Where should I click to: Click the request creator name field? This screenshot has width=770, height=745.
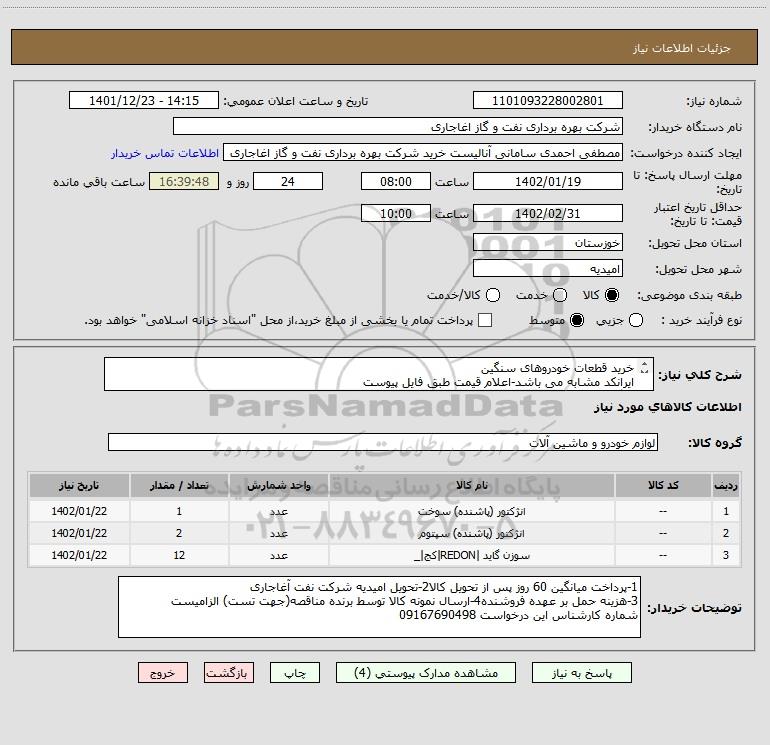tap(423, 153)
